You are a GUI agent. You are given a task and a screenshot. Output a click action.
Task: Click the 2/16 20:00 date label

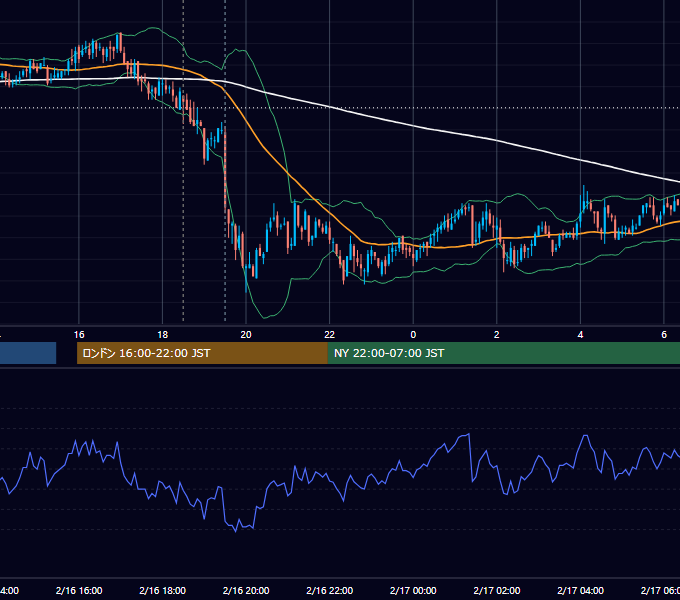pyautogui.click(x=246, y=590)
